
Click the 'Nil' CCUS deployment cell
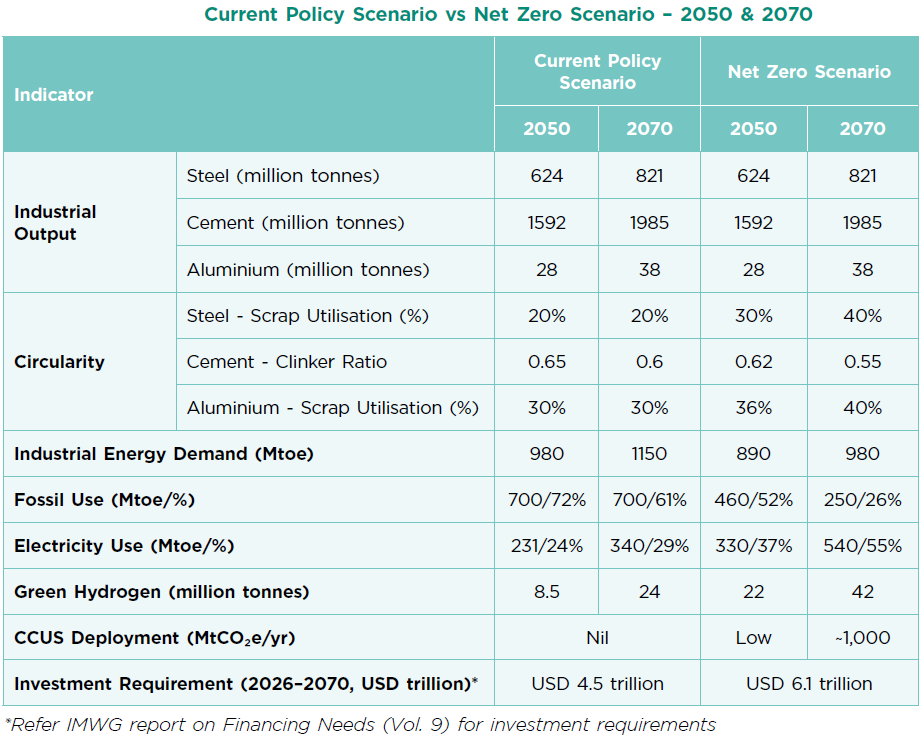(x=597, y=638)
